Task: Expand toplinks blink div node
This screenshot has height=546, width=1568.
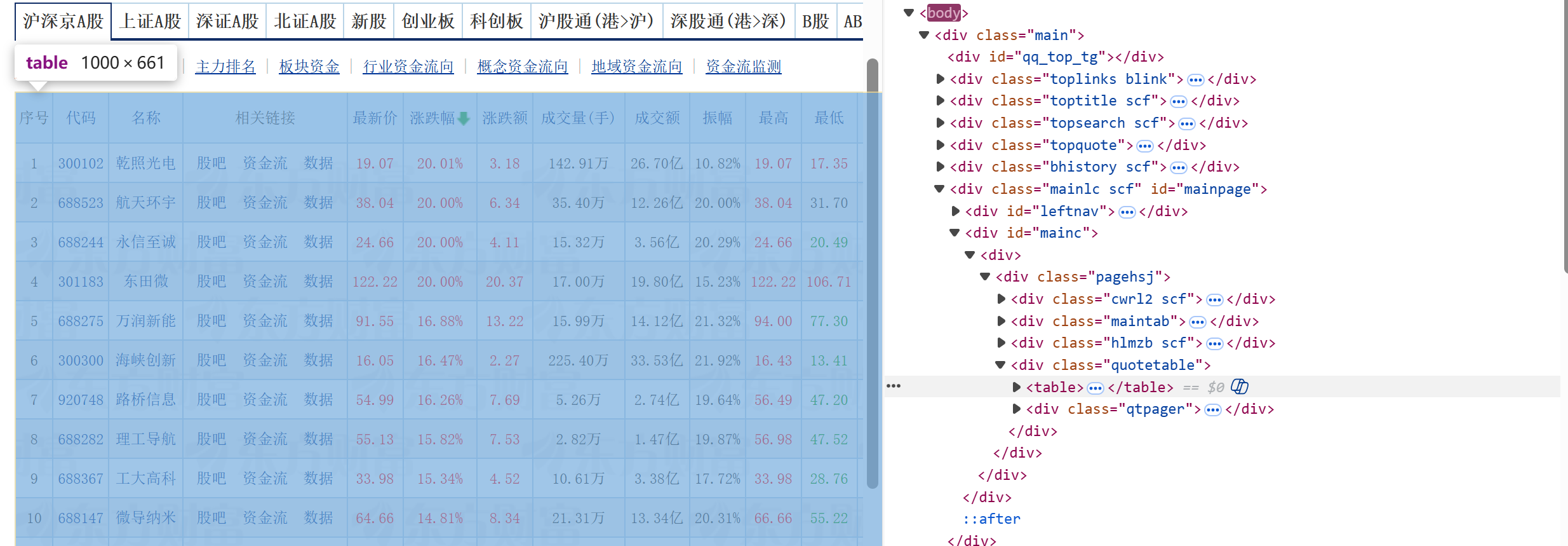Action: 941,79
